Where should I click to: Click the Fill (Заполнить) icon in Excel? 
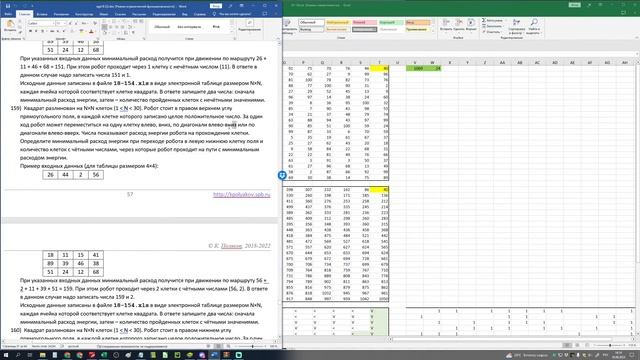point(483,26)
